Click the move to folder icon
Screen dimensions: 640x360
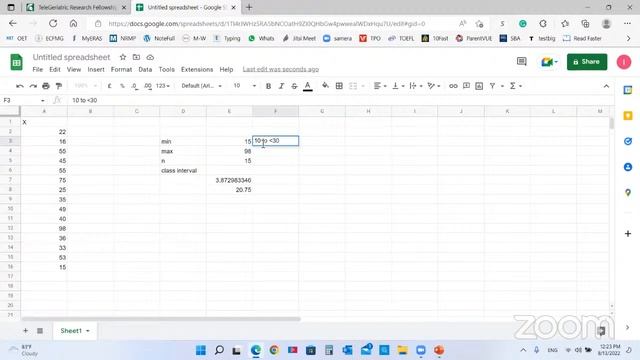(x=136, y=57)
